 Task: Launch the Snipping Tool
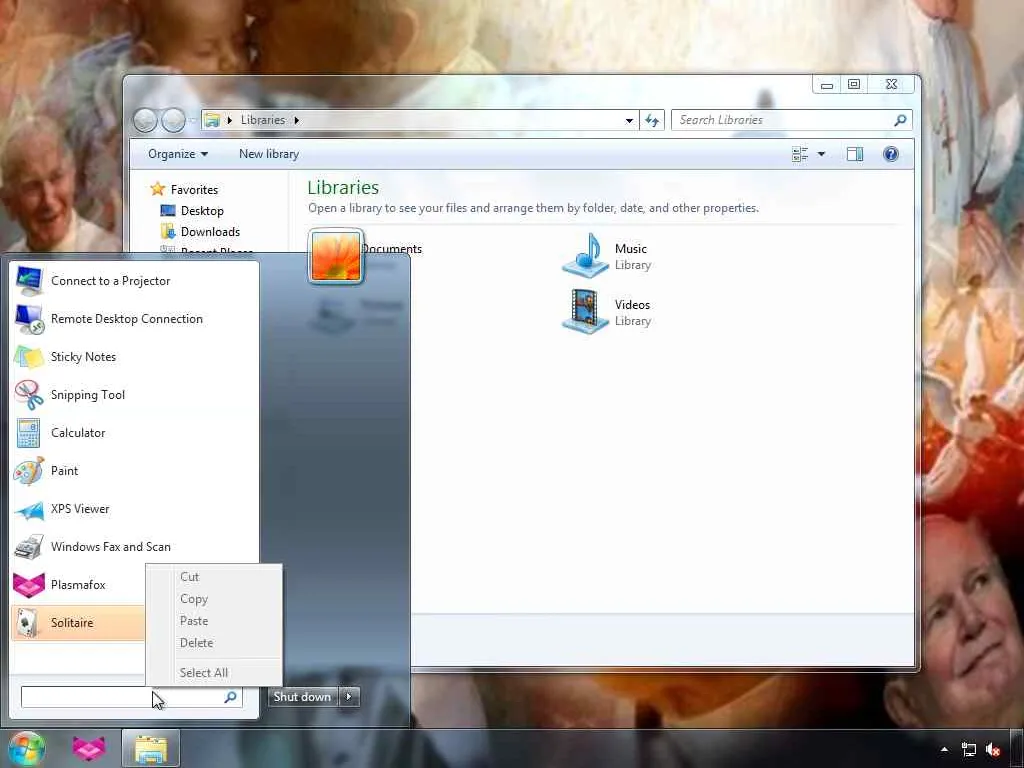(134, 394)
